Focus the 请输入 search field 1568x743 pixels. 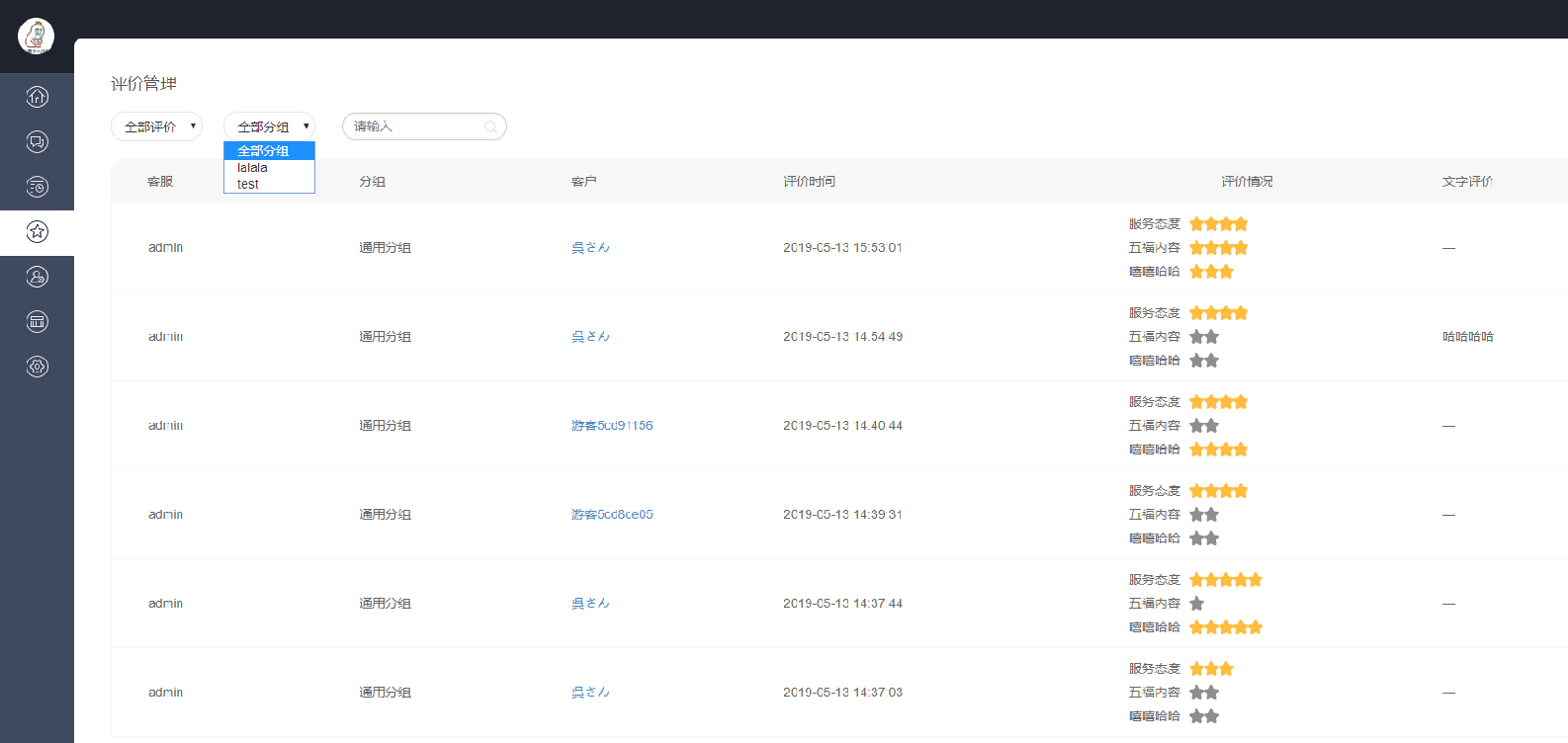tap(424, 126)
